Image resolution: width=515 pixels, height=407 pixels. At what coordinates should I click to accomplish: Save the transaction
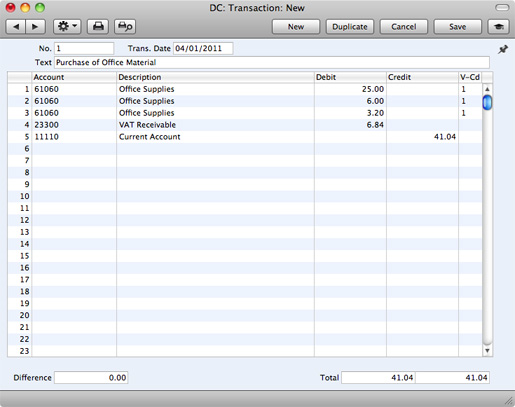[457, 27]
